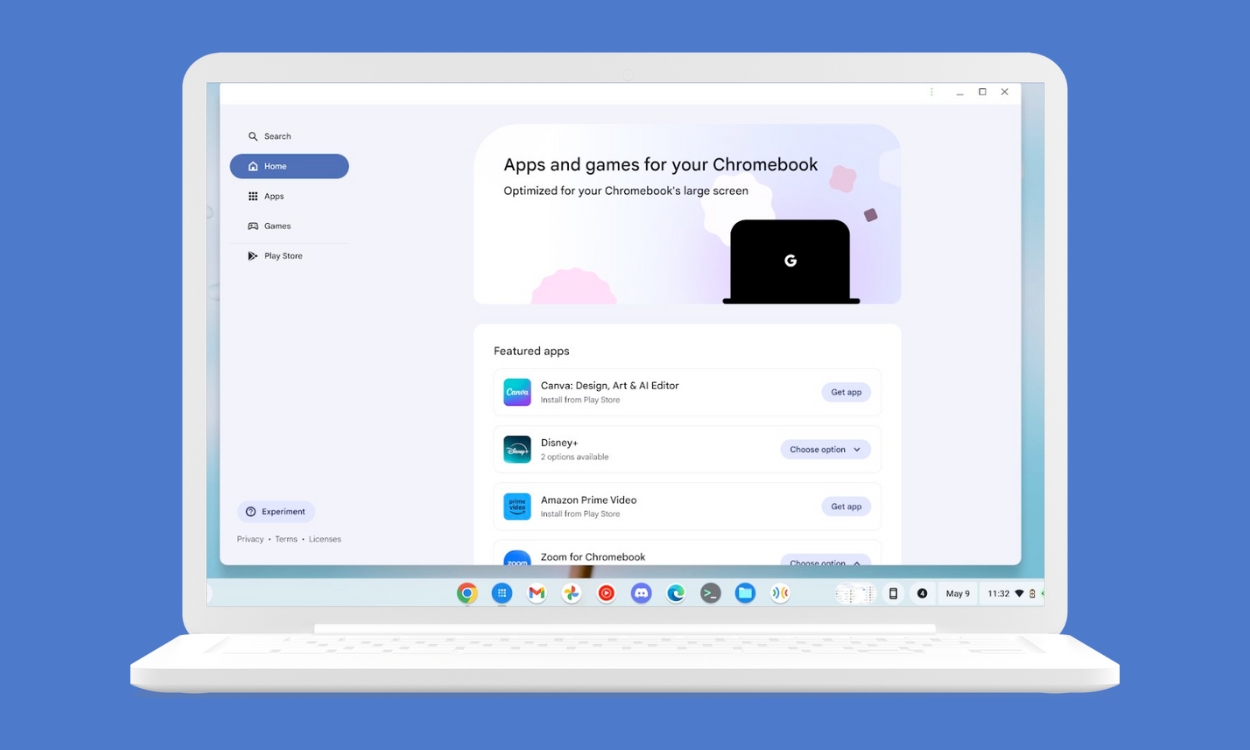Viewport: 1250px width, 750px height.
Task: Open the Privacy link
Action: coord(249,538)
